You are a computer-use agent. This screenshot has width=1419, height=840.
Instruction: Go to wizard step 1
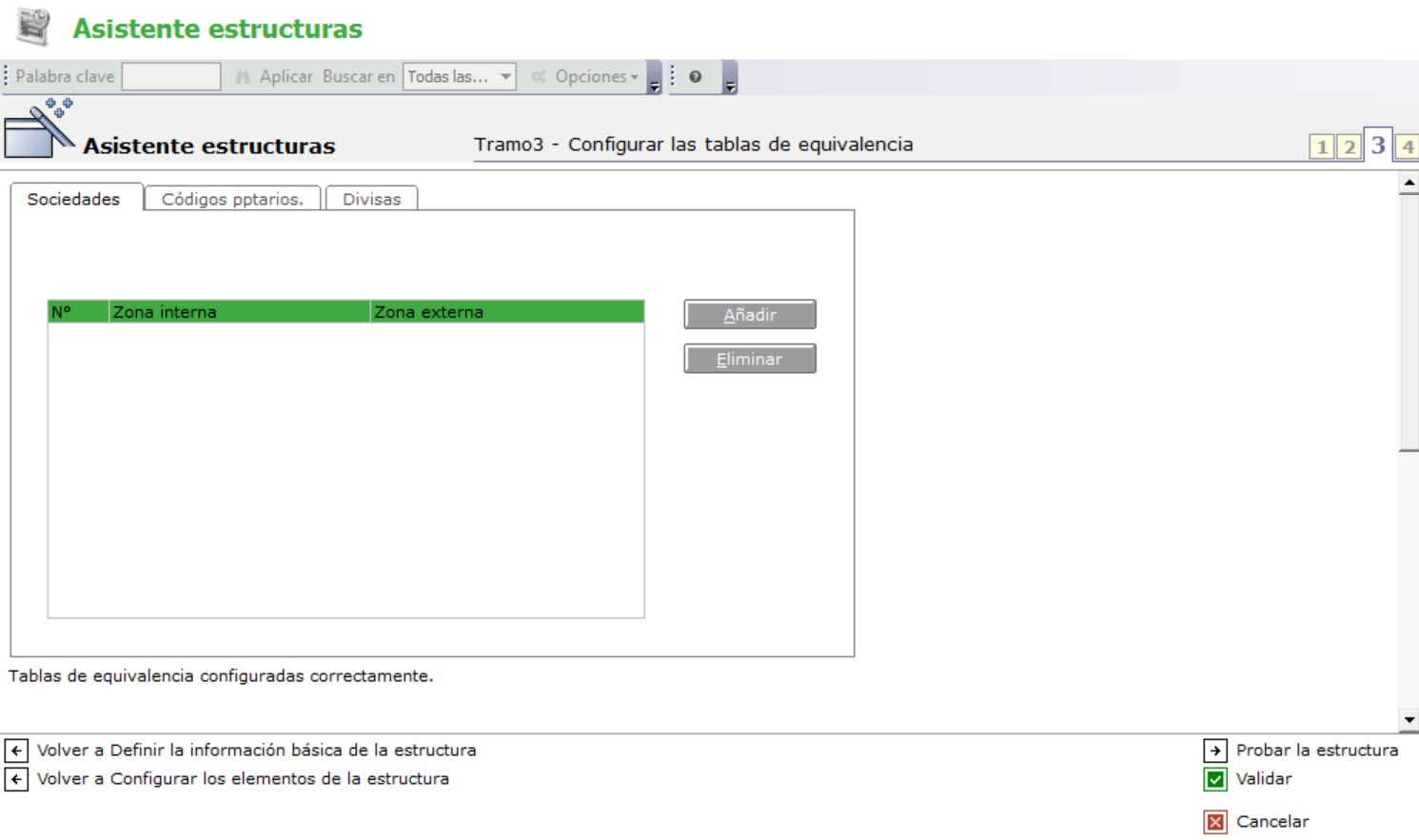(x=1321, y=147)
